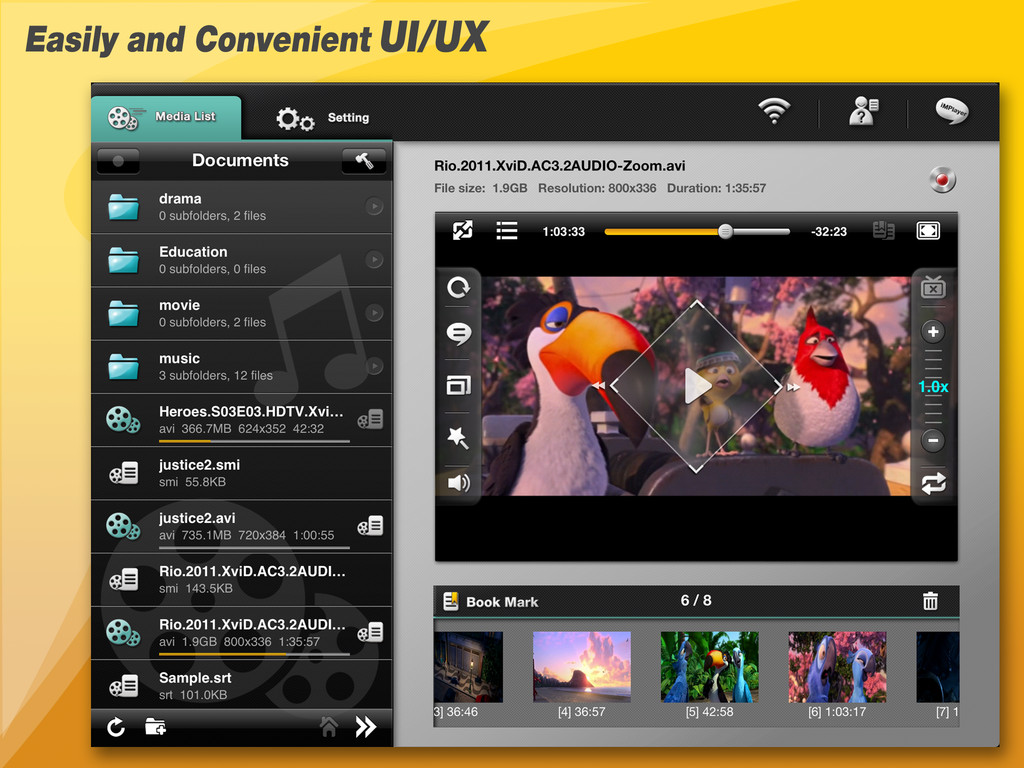This screenshot has height=768, width=1024.
Task: Open bookmark book icon in player bar
Action: 884,231
